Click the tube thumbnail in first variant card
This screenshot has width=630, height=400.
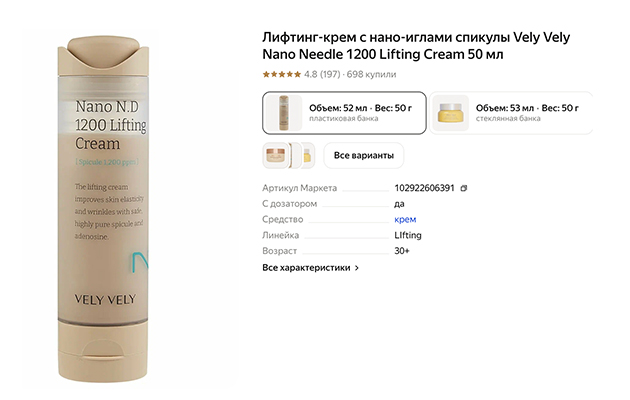(x=284, y=113)
